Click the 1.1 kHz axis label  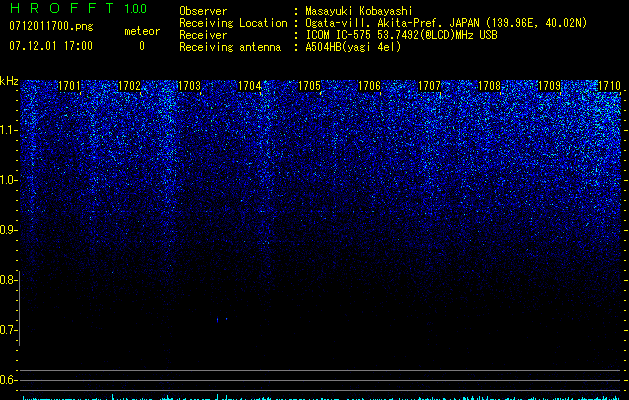point(8,130)
